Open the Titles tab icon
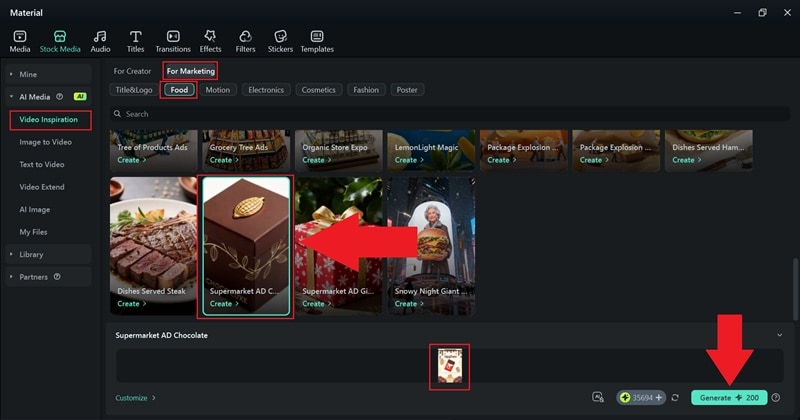 click(x=135, y=36)
